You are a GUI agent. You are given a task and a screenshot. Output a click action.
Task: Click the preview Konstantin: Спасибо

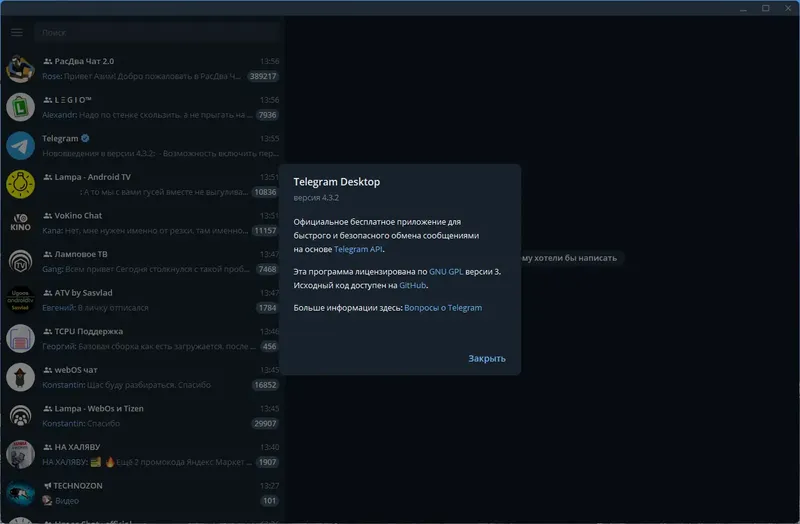point(81,423)
